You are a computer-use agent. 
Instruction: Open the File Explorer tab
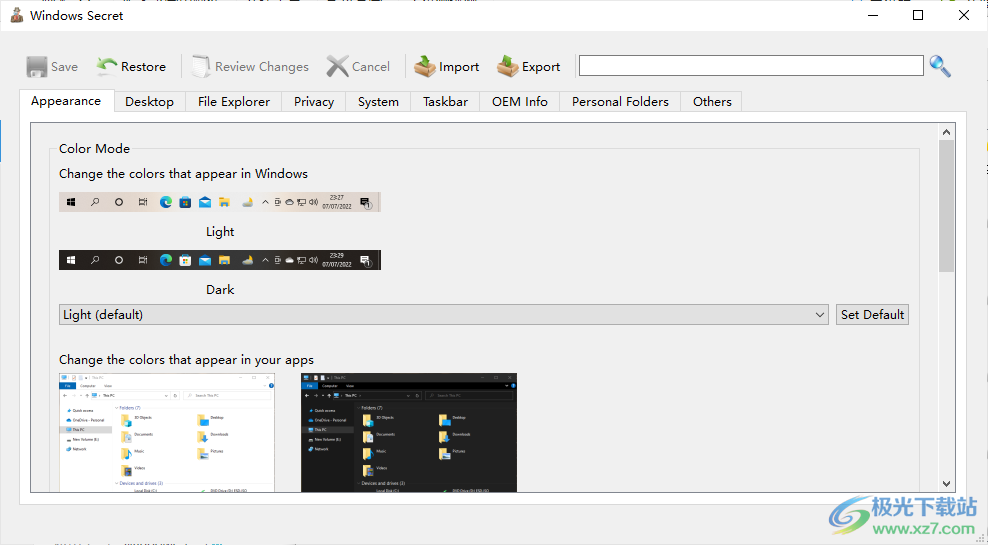point(233,102)
